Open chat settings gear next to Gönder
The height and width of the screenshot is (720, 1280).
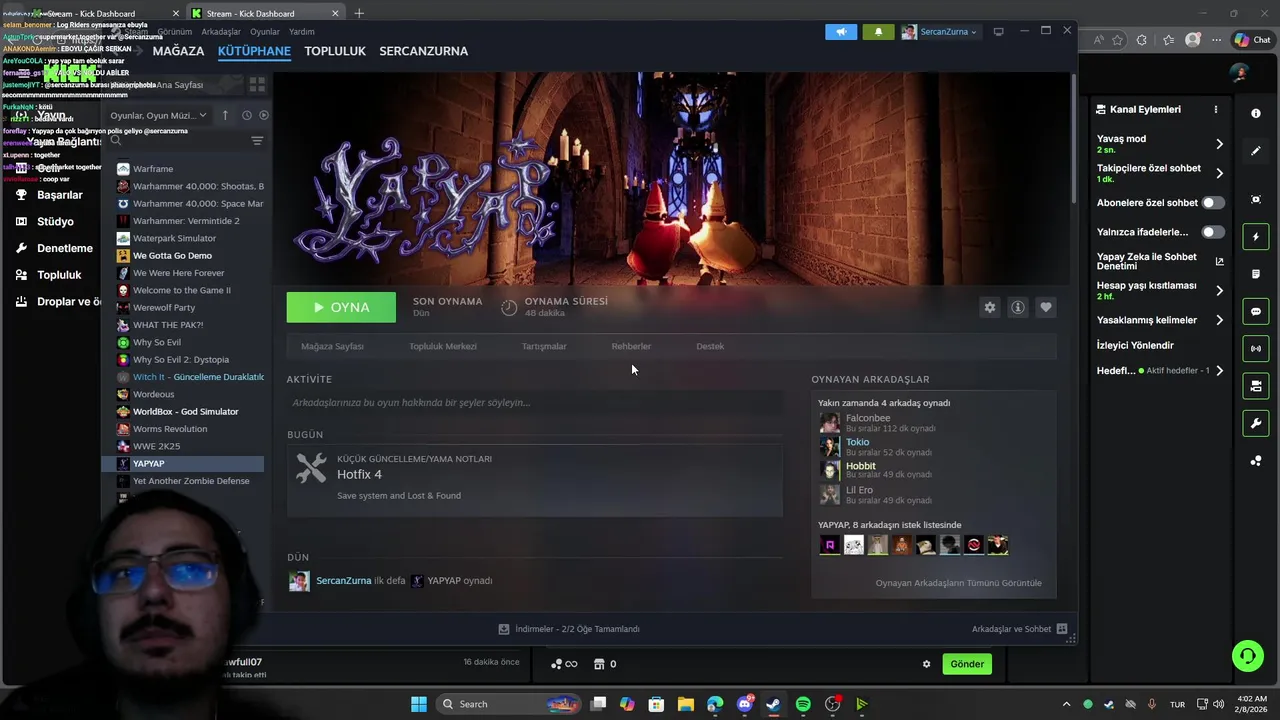pyautogui.click(x=926, y=664)
